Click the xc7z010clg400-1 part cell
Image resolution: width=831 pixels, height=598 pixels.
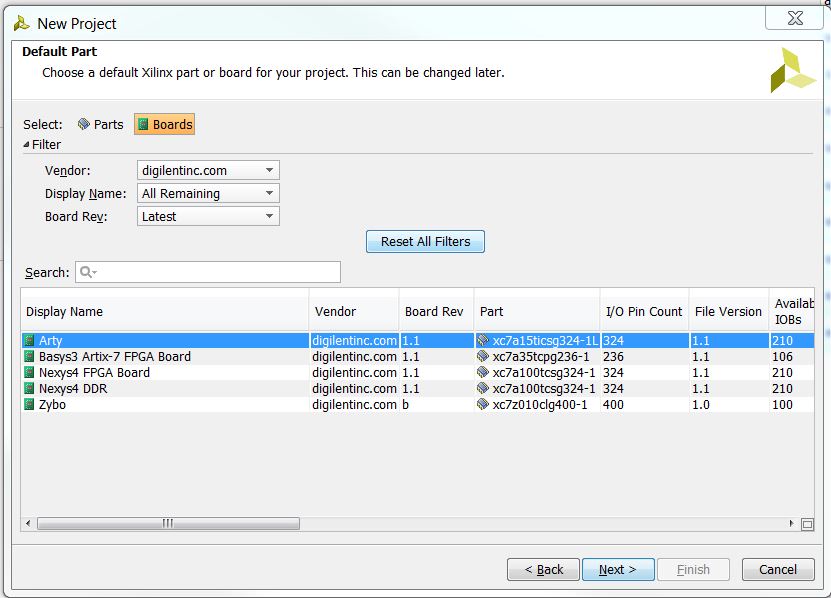[x=537, y=404]
